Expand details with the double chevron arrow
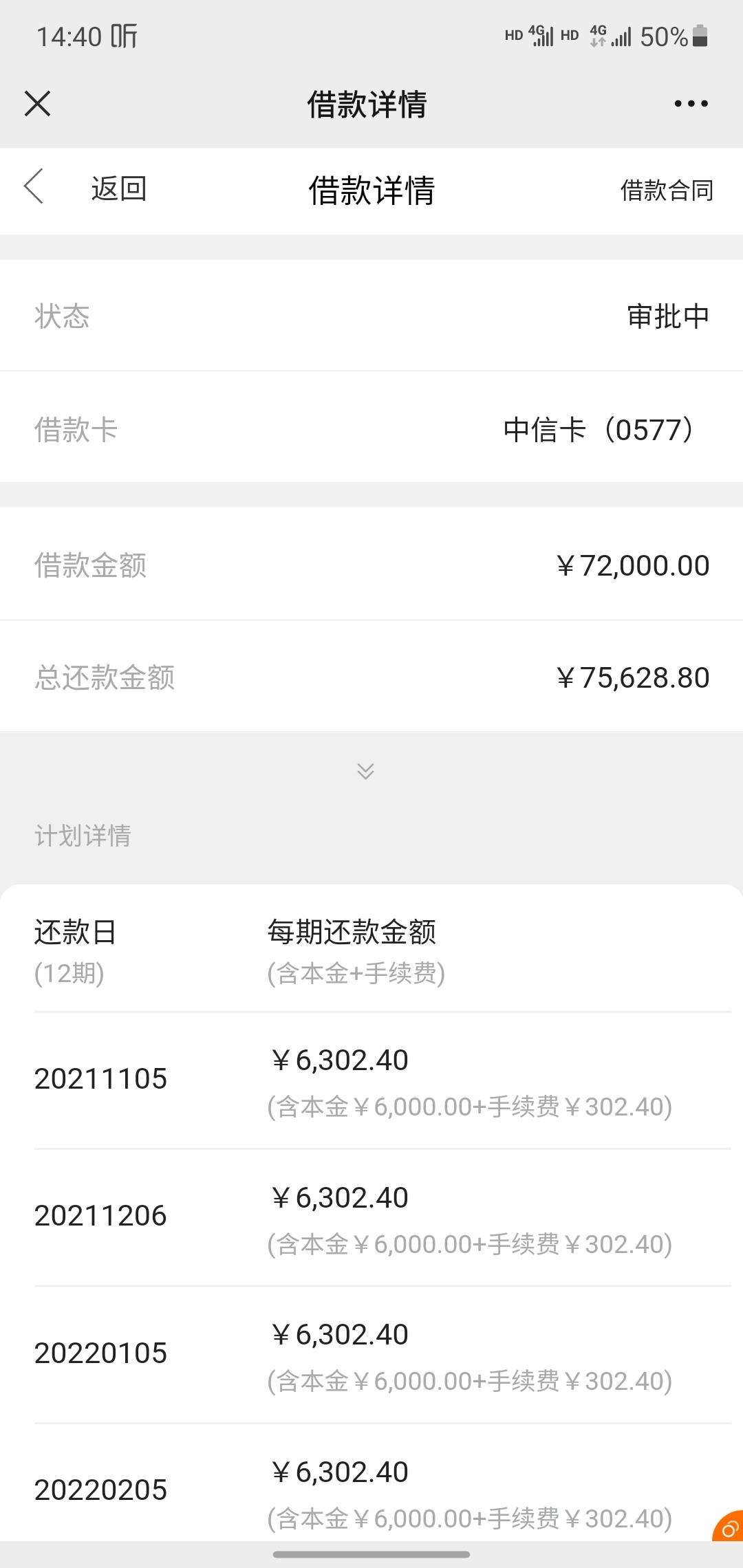Screen dimensions: 743x1568 (365, 771)
